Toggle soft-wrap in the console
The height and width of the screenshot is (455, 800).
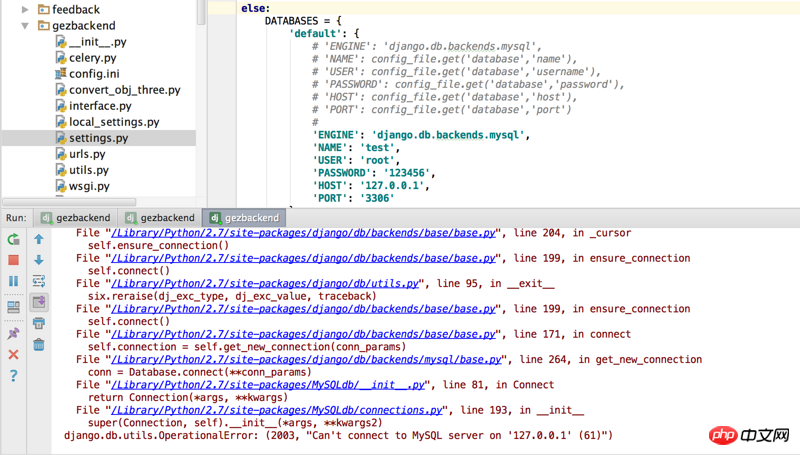[x=39, y=282]
